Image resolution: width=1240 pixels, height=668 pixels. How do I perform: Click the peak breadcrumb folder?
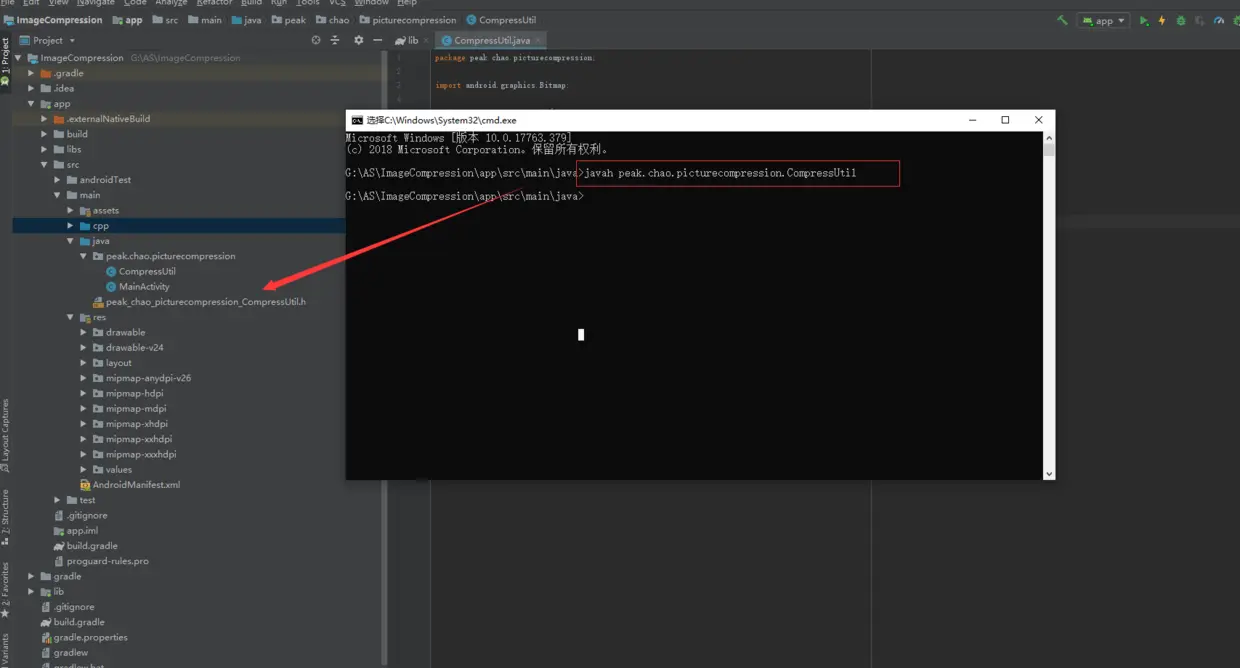[288, 20]
